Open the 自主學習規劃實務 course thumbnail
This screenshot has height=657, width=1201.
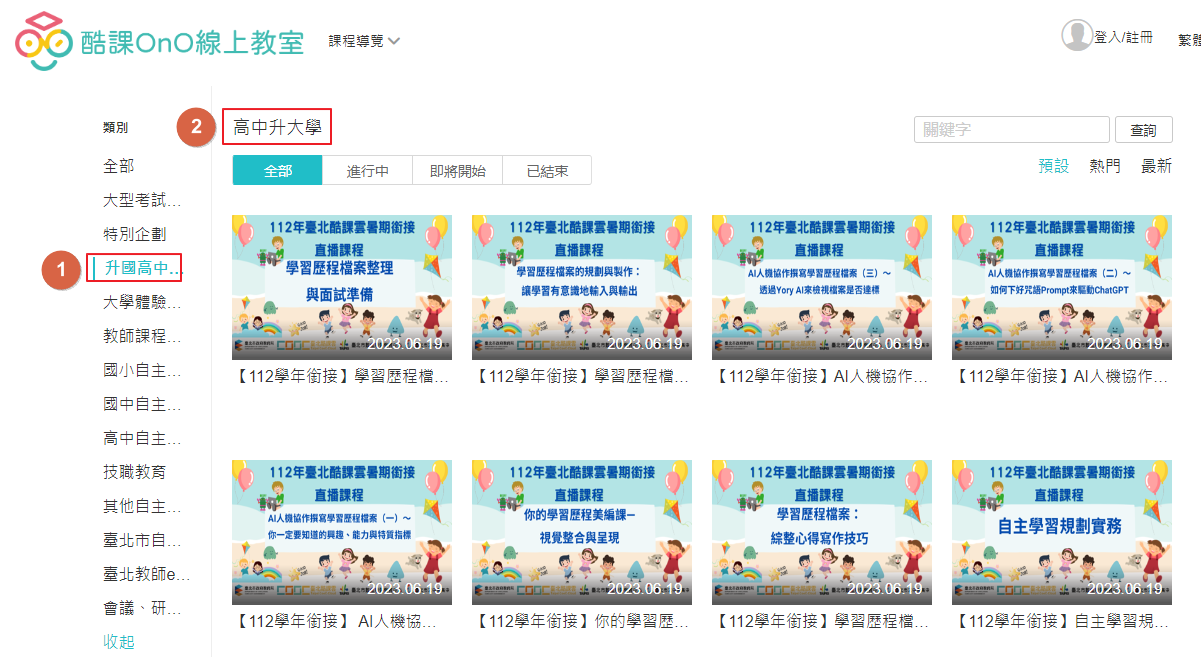1062,532
